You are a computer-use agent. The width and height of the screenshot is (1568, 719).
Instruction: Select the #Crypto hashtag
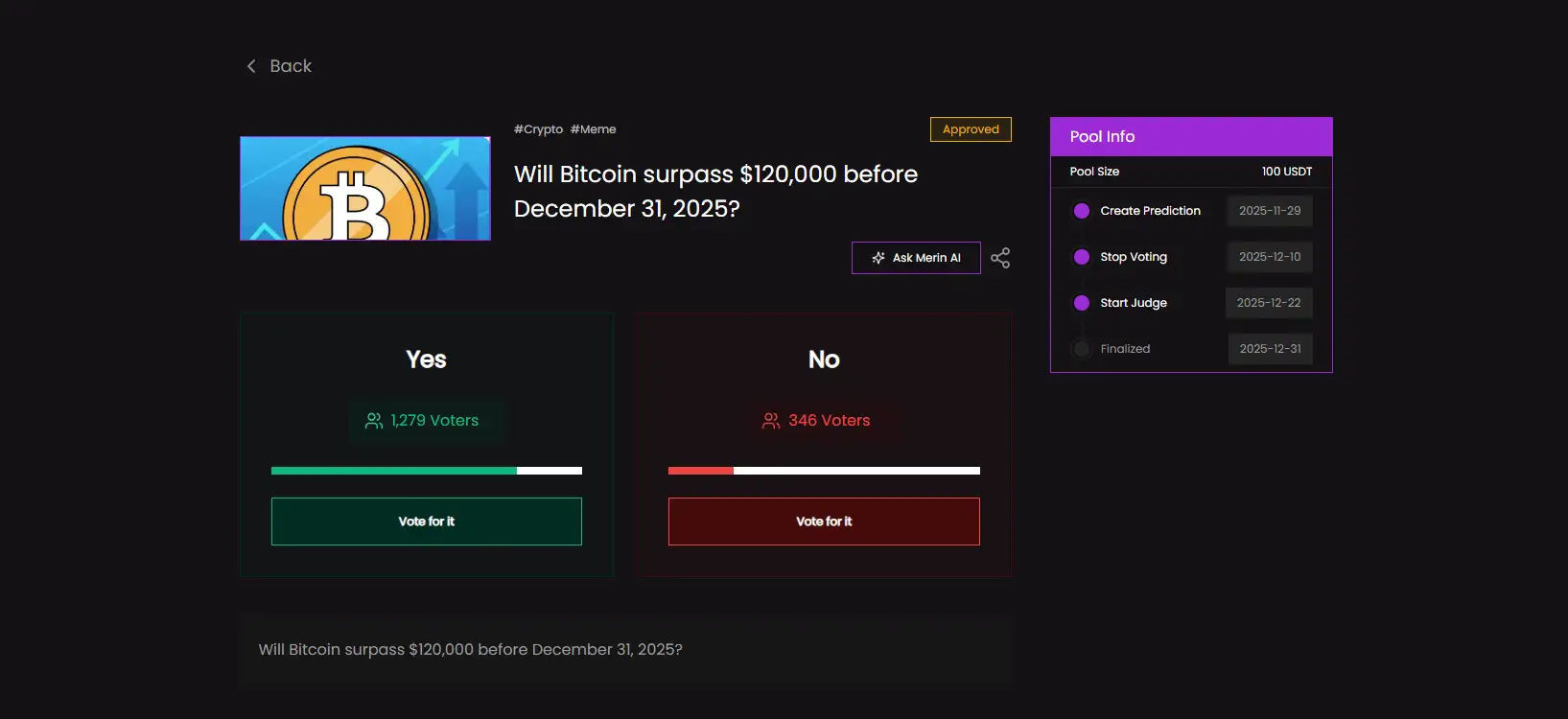pos(538,129)
